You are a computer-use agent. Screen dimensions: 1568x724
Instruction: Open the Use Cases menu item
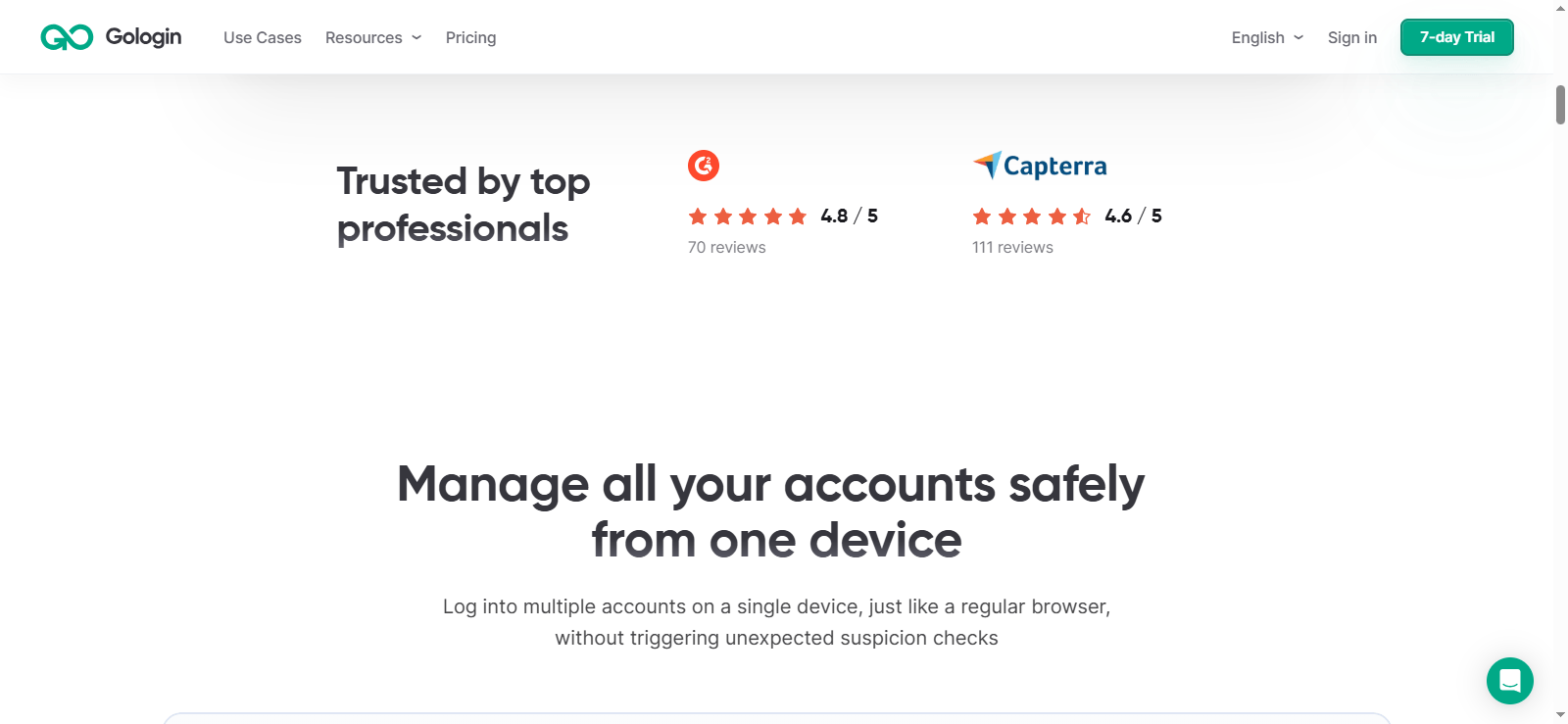pyautogui.click(x=263, y=37)
